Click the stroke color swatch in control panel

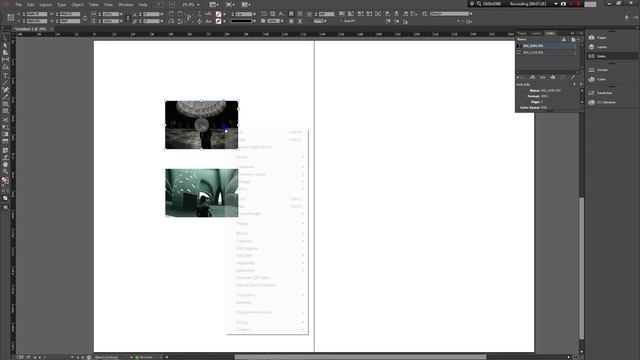pos(219,21)
